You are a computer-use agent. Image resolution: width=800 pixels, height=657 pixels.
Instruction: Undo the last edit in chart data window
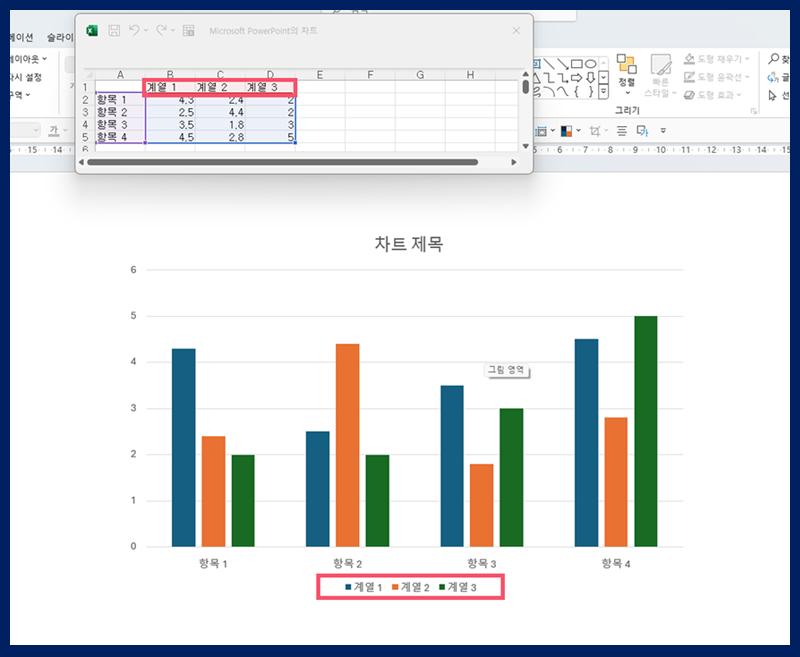(134, 31)
